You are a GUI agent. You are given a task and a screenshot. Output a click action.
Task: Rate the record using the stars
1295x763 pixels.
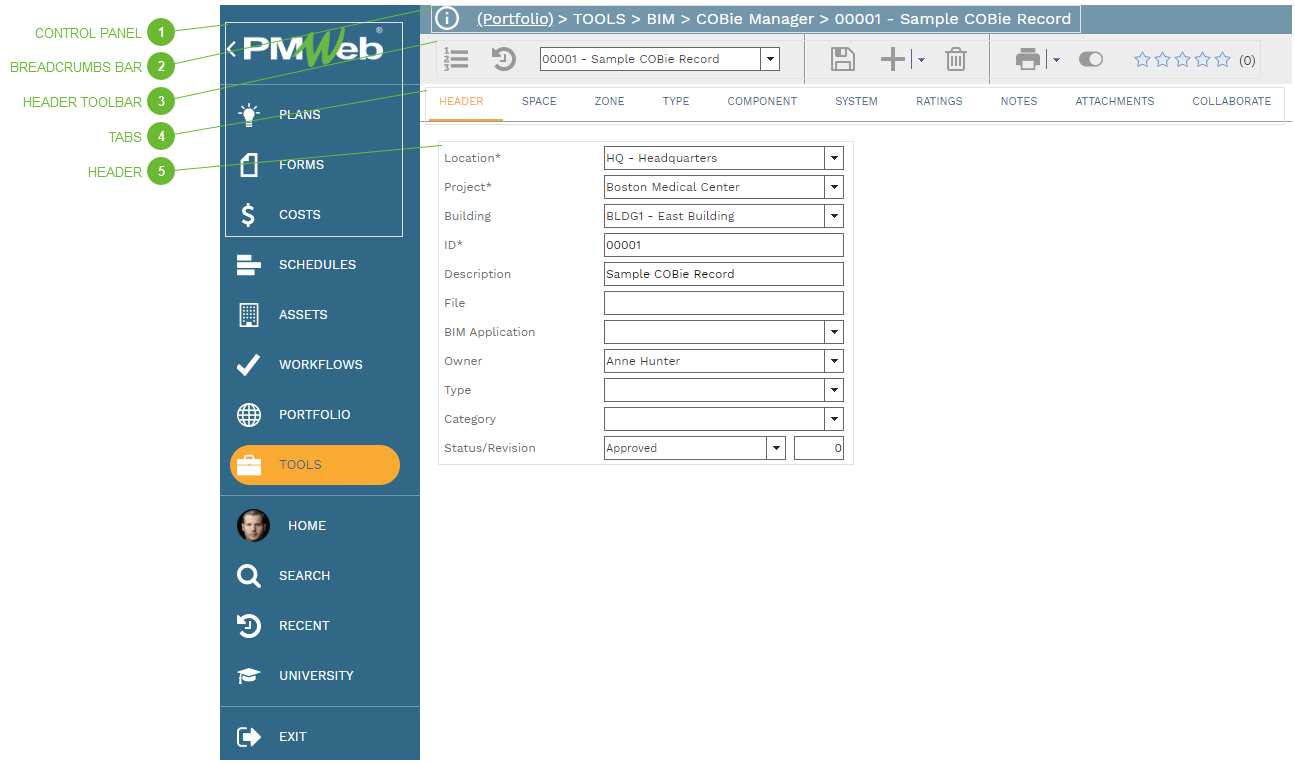coord(1182,59)
